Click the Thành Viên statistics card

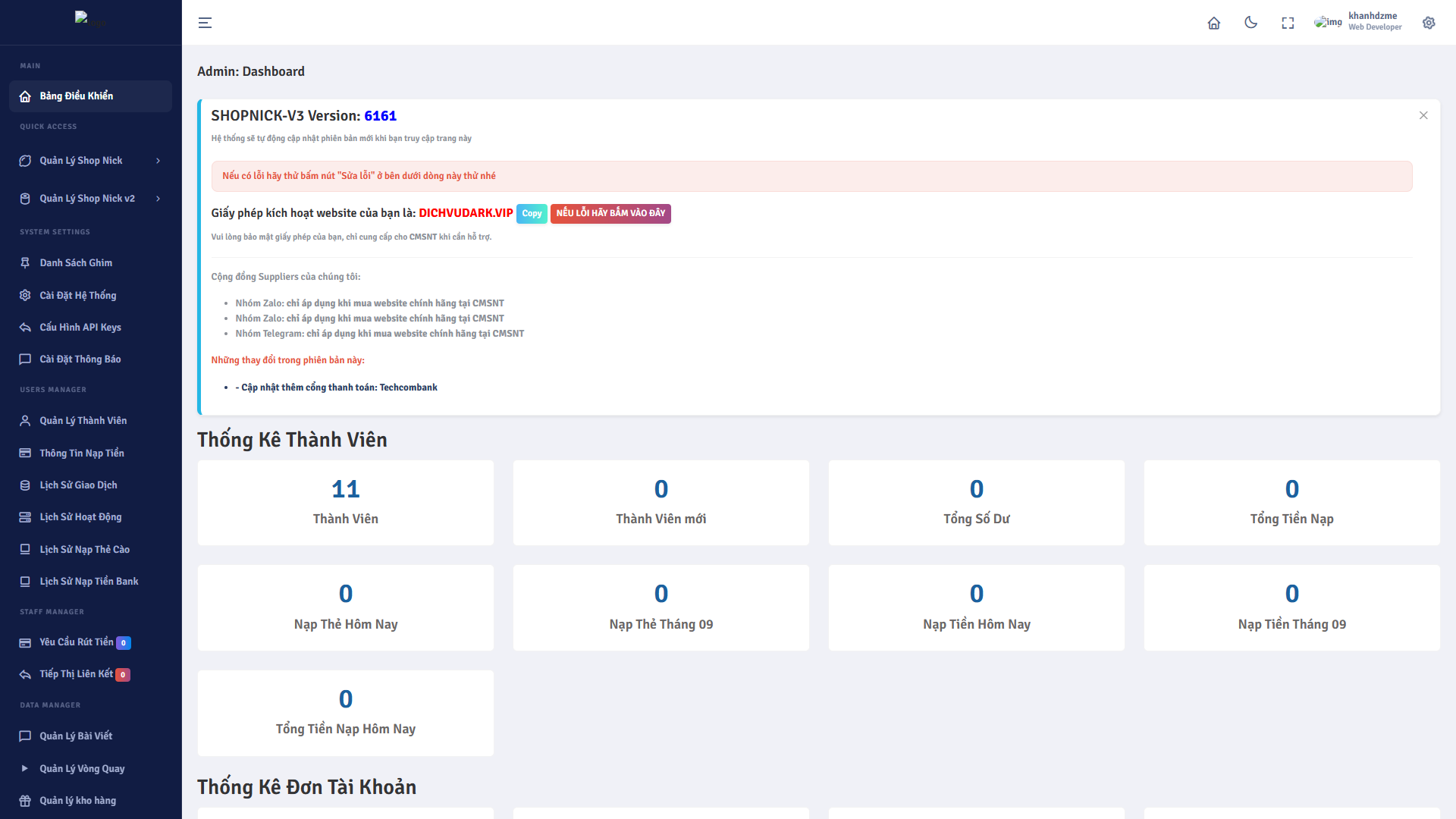coord(346,503)
